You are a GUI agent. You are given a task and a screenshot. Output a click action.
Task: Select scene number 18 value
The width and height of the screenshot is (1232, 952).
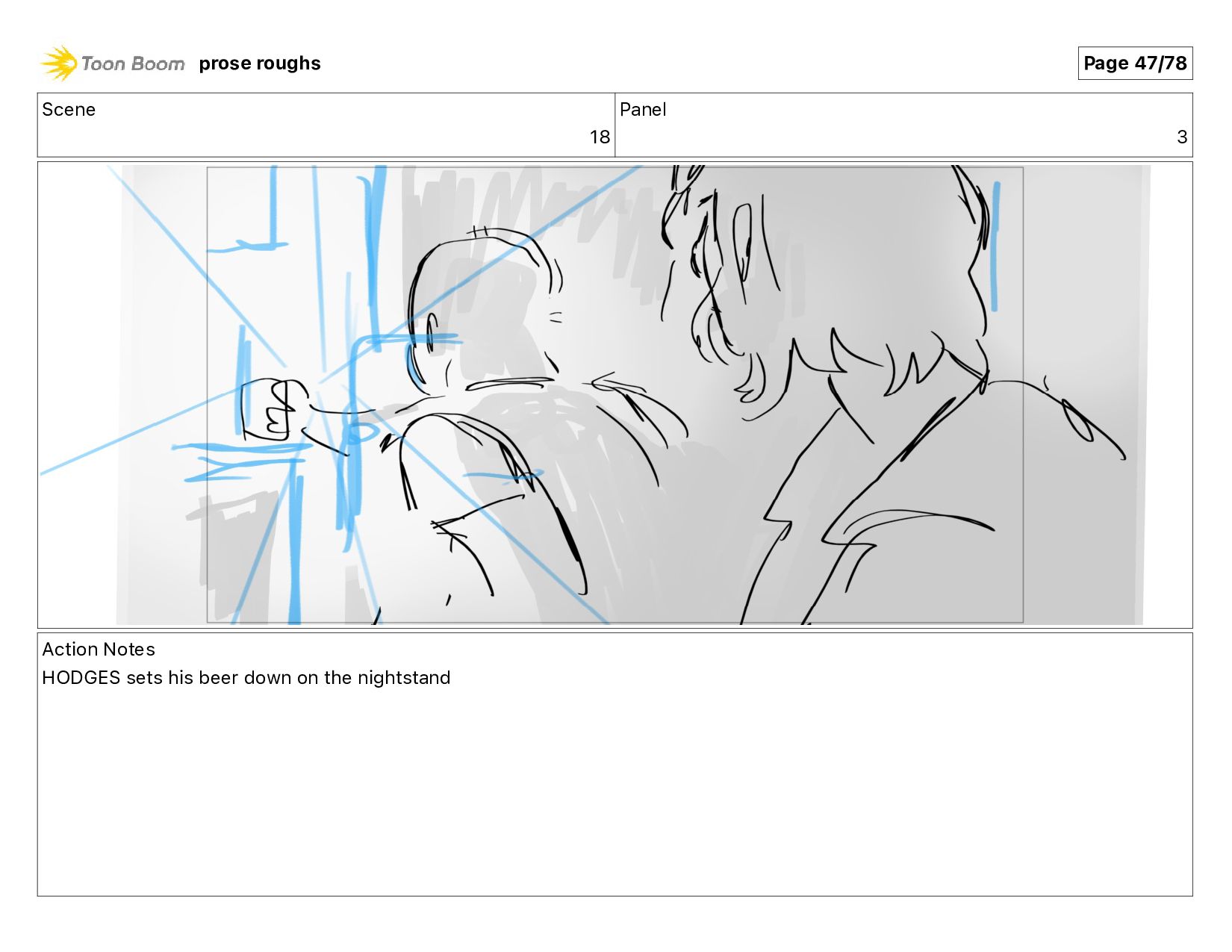coord(600,137)
